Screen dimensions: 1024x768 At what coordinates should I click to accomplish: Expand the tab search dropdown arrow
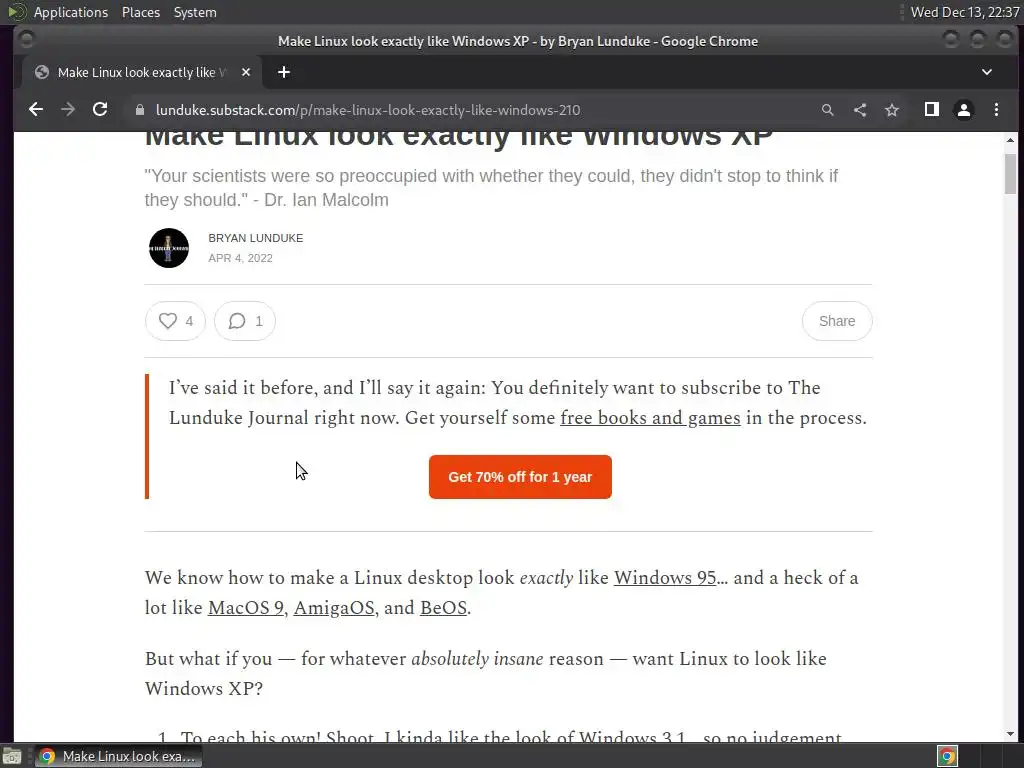pyautogui.click(x=987, y=72)
